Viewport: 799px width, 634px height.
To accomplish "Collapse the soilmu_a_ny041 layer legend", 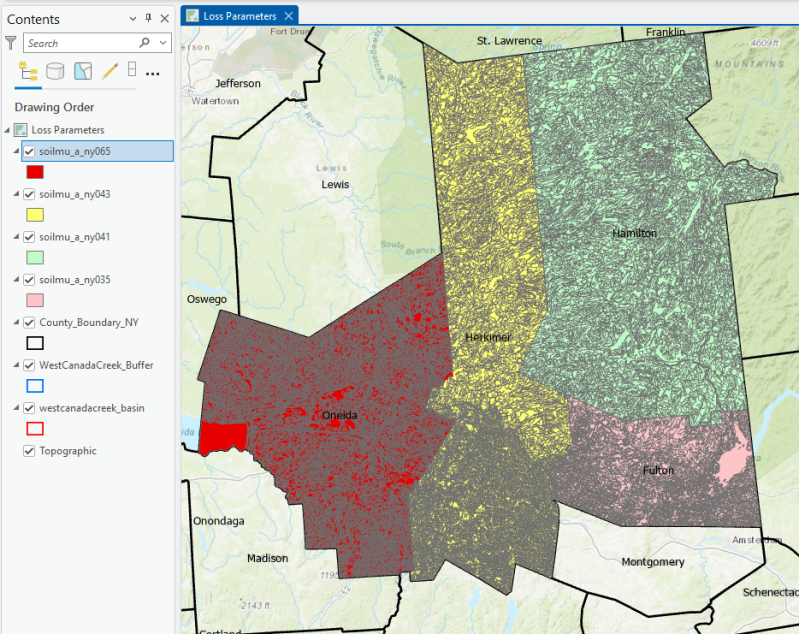I will coord(16,237).
